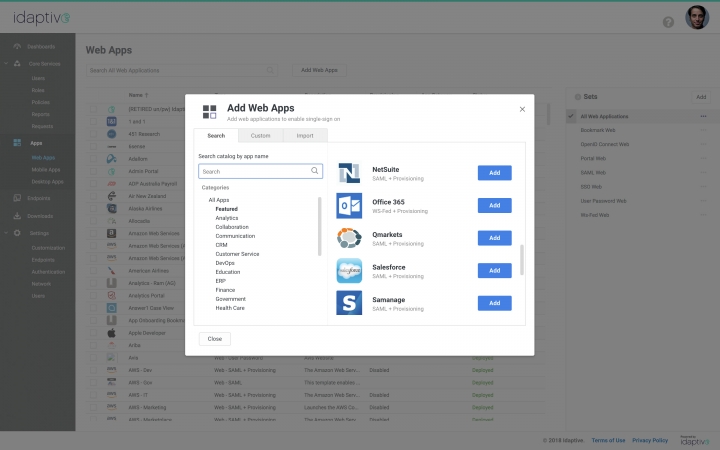Viewport: 720px width, 450px height.
Task: Click the Air New Zealand logo icon
Action: tap(112, 196)
